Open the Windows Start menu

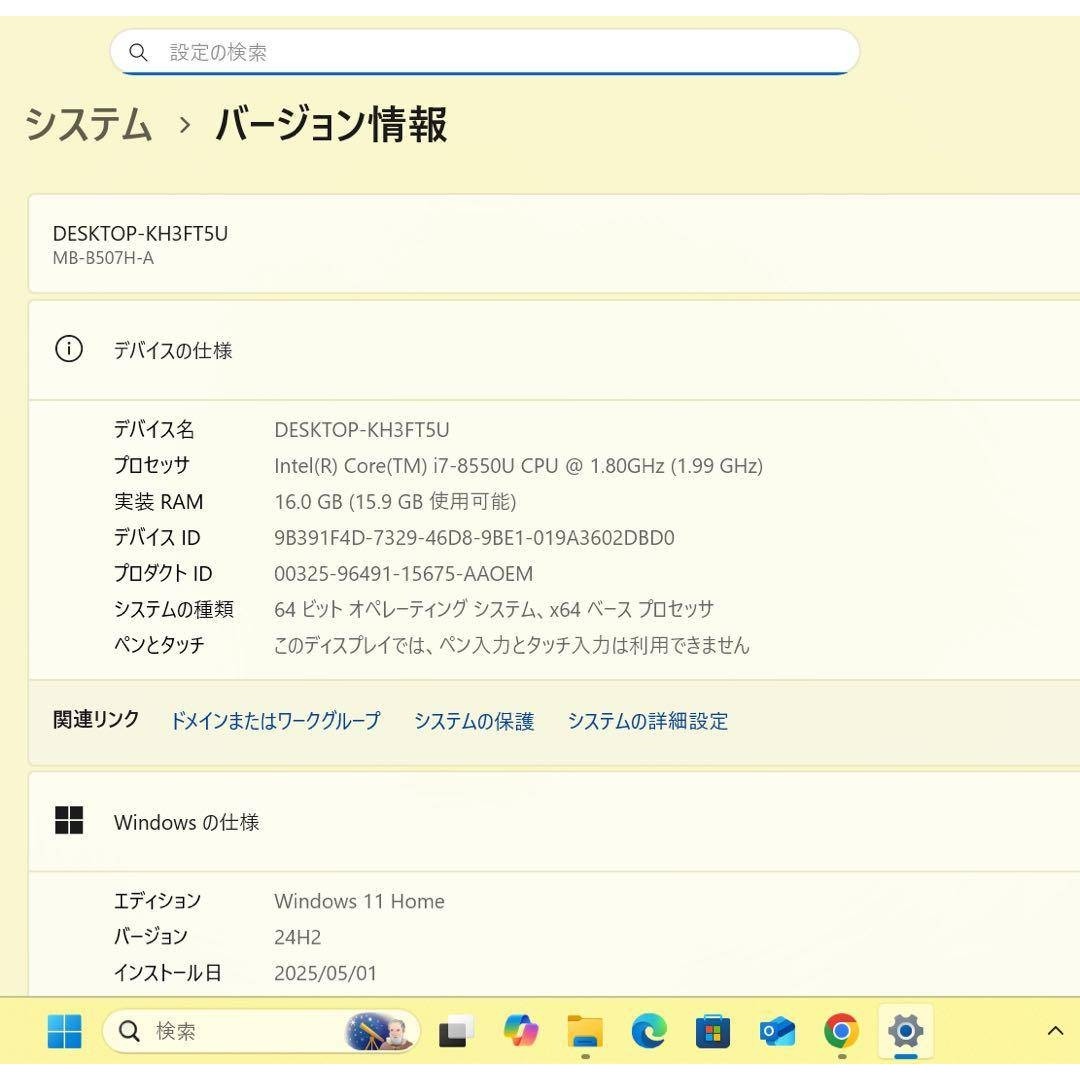pyautogui.click(x=65, y=1031)
